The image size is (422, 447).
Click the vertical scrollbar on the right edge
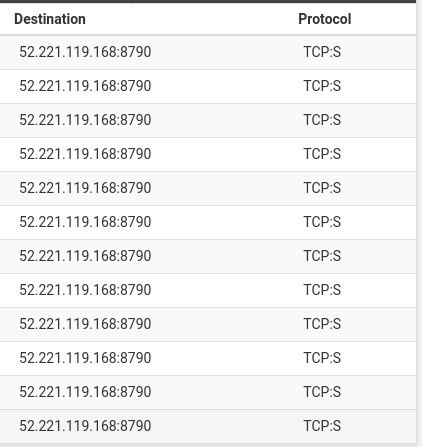coord(419,223)
